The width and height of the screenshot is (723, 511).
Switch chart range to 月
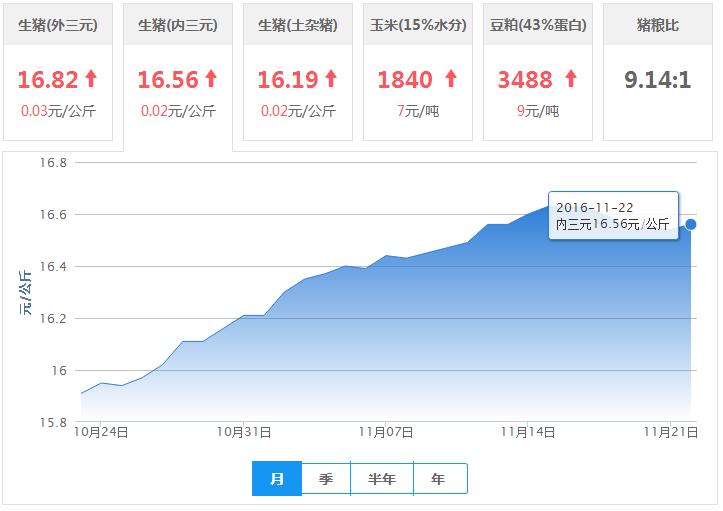click(x=277, y=479)
